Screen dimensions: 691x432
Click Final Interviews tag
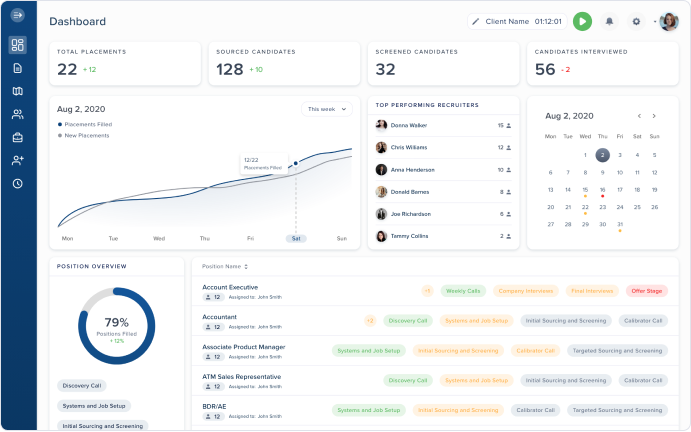(x=592, y=291)
